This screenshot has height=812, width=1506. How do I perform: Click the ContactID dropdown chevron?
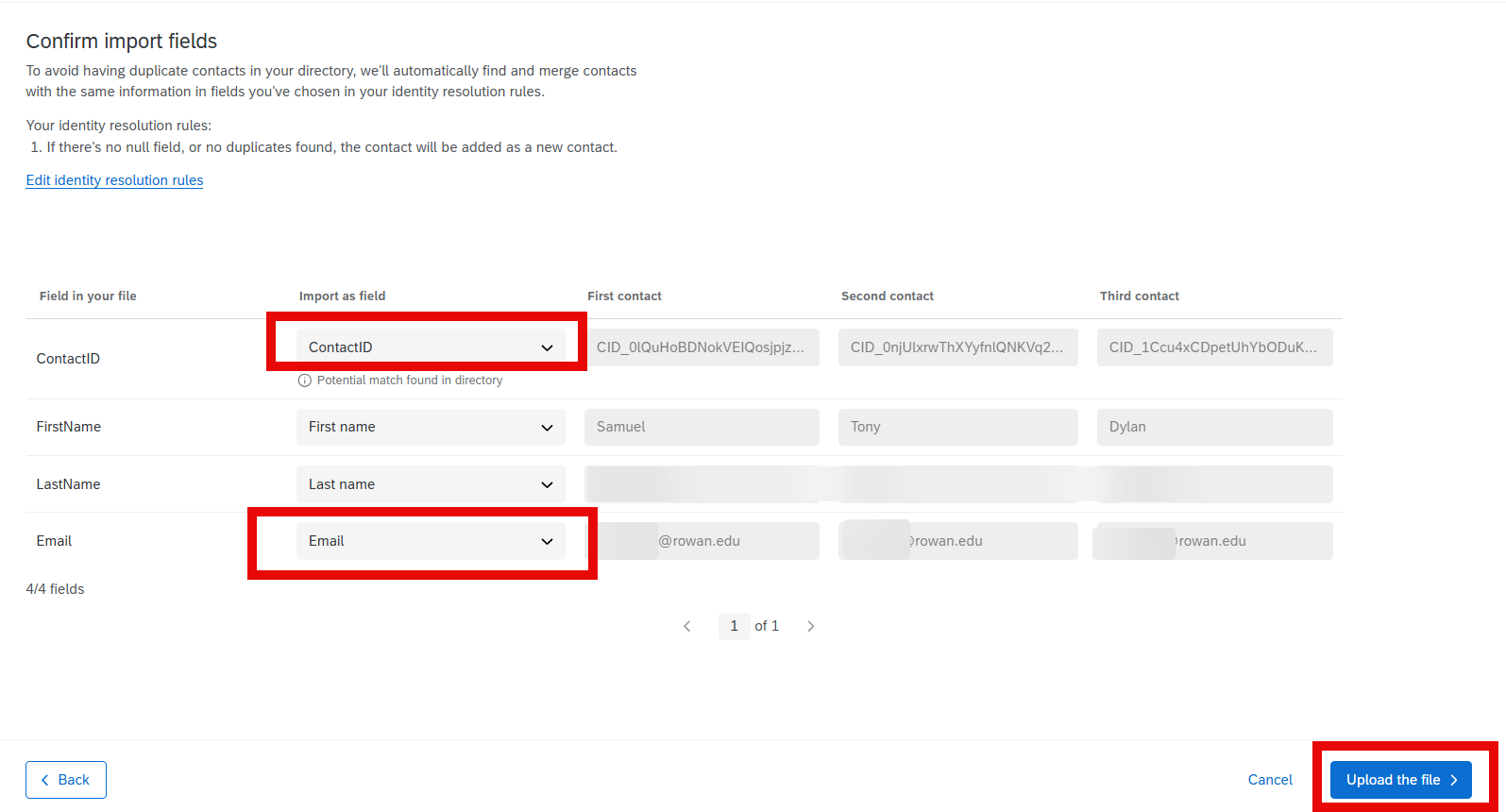click(x=547, y=347)
